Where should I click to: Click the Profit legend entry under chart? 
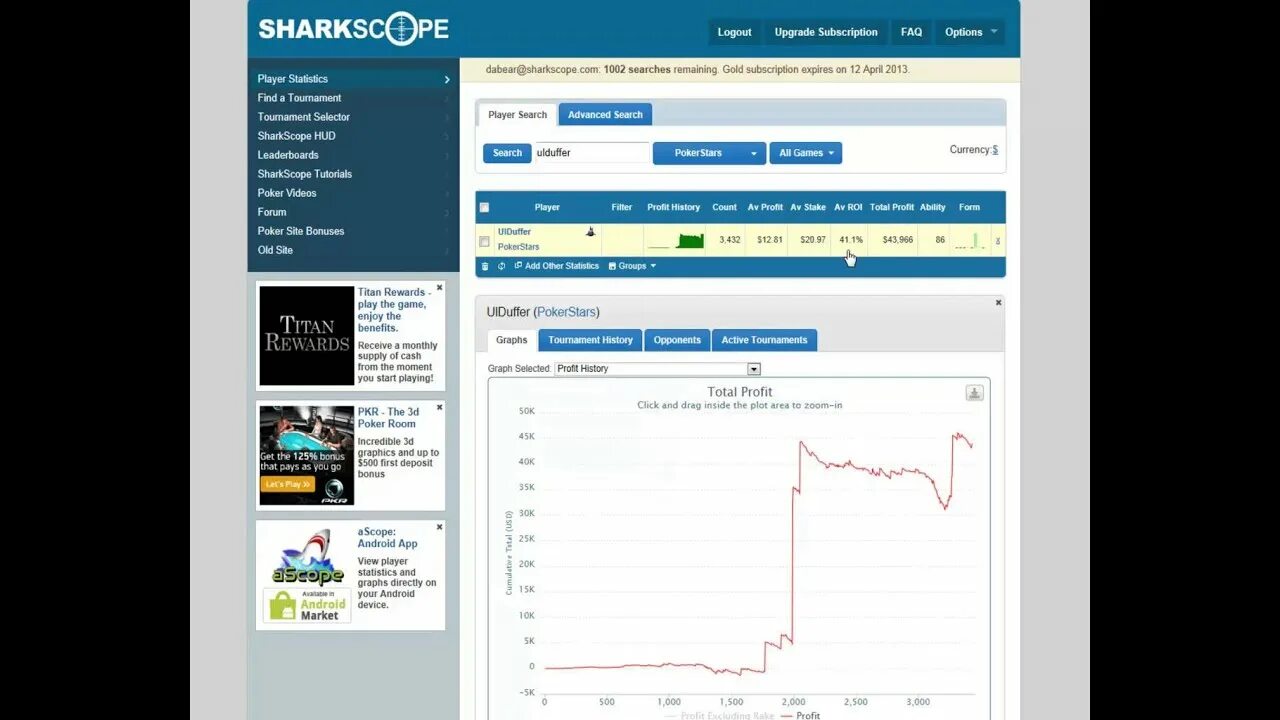click(x=800, y=715)
